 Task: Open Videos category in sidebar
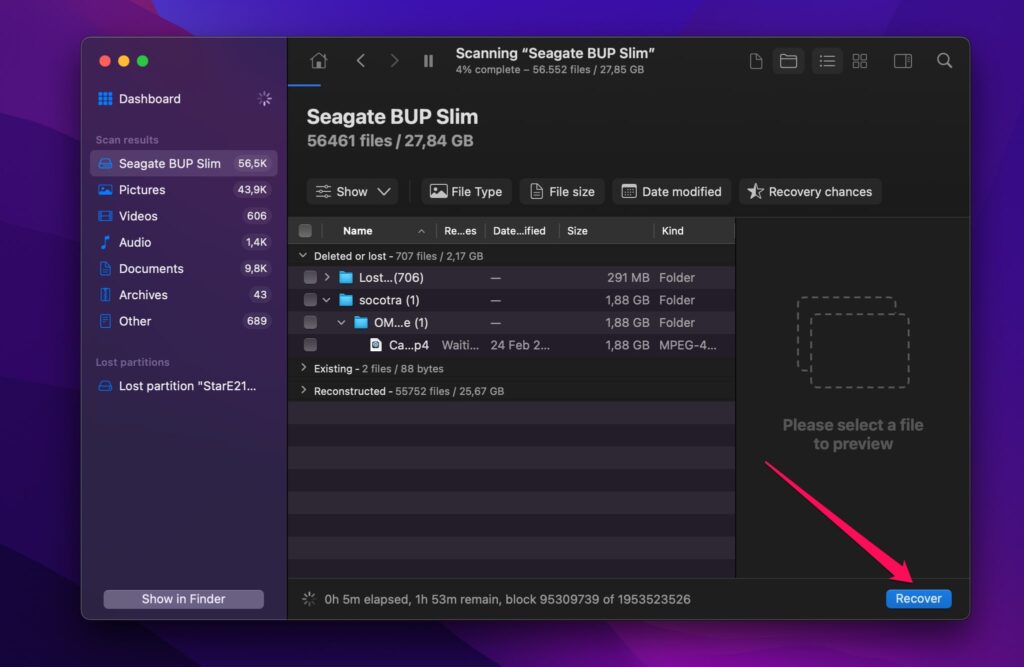(x=184, y=216)
